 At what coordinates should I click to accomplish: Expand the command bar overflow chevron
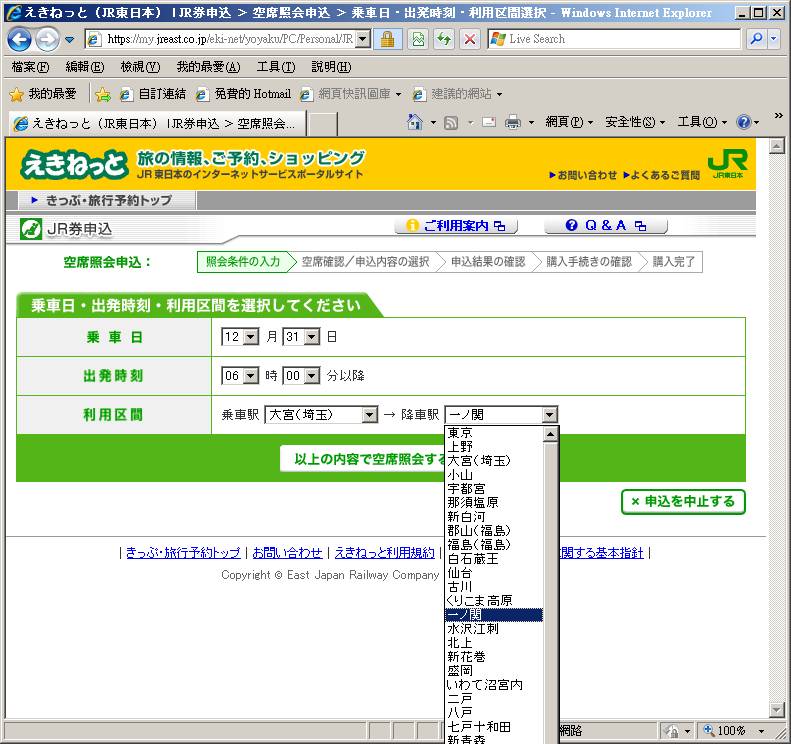(x=778, y=116)
